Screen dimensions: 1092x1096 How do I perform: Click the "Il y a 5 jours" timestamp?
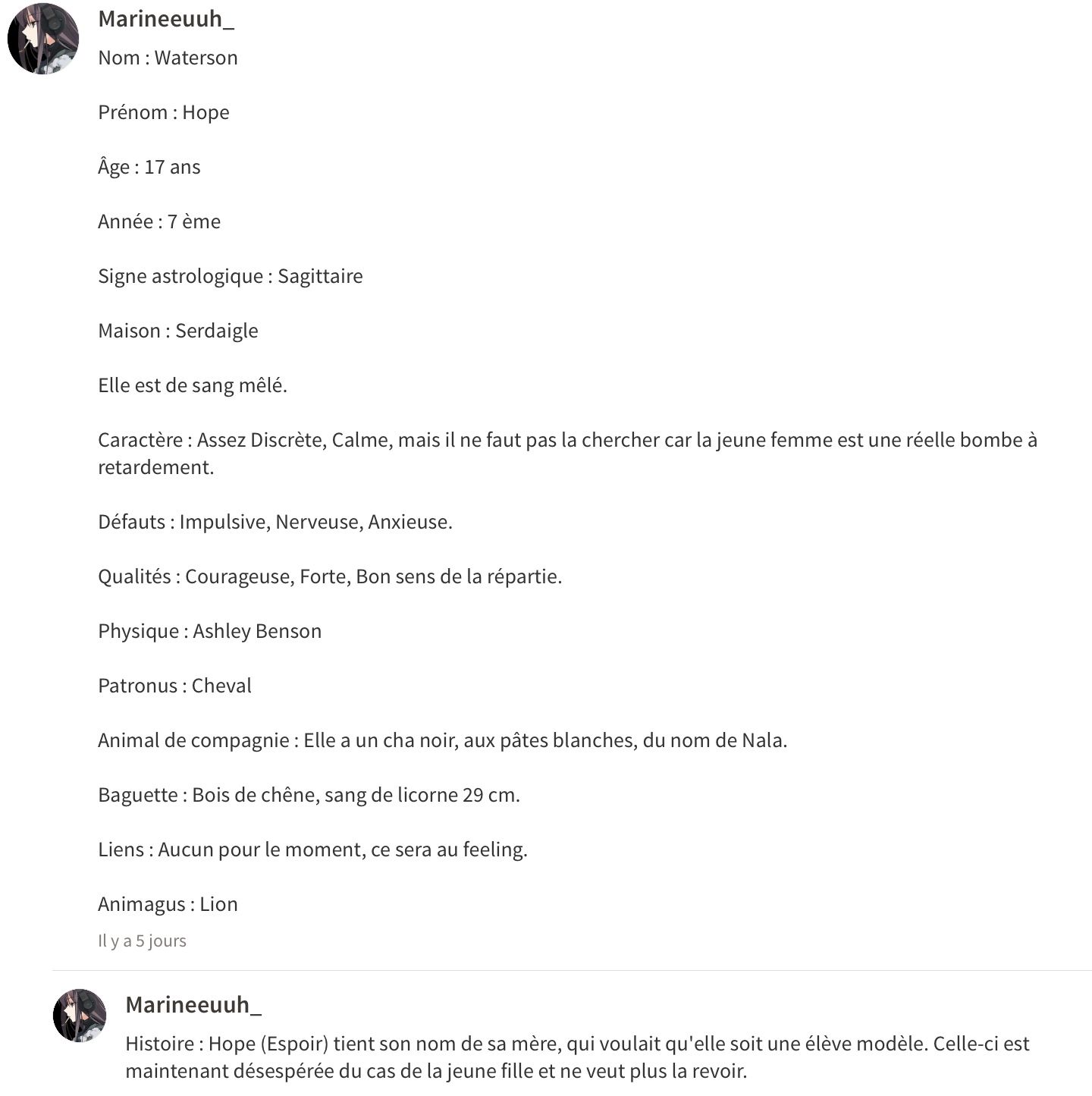[x=142, y=941]
